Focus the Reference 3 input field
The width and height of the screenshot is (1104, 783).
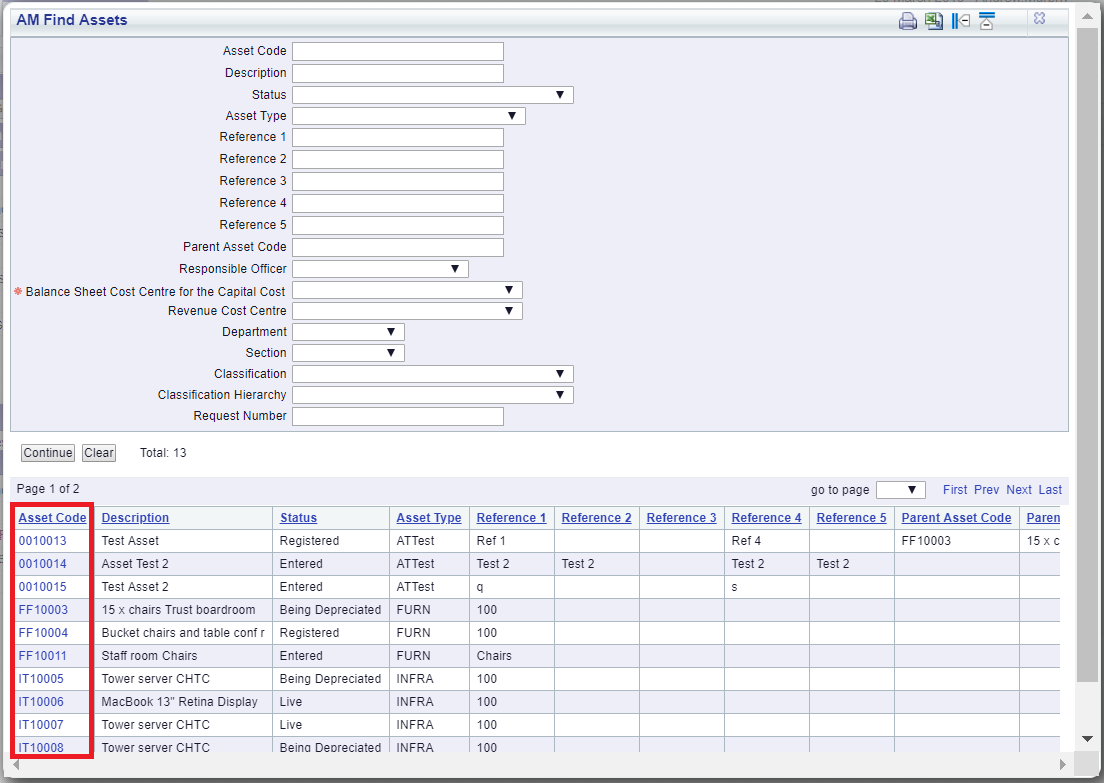point(398,181)
